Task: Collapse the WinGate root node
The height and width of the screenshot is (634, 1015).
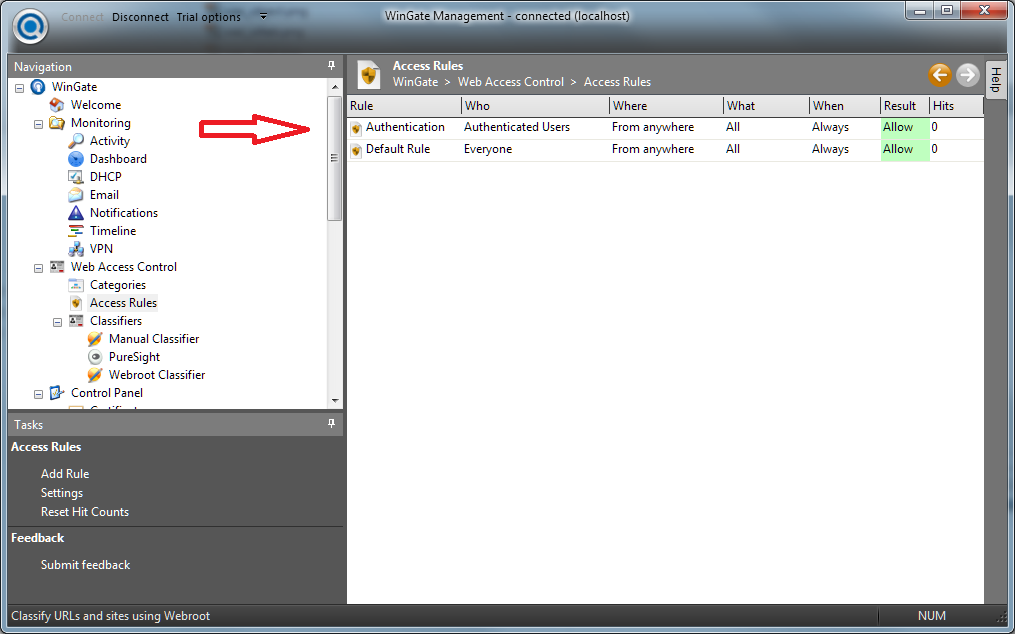Action: point(19,87)
